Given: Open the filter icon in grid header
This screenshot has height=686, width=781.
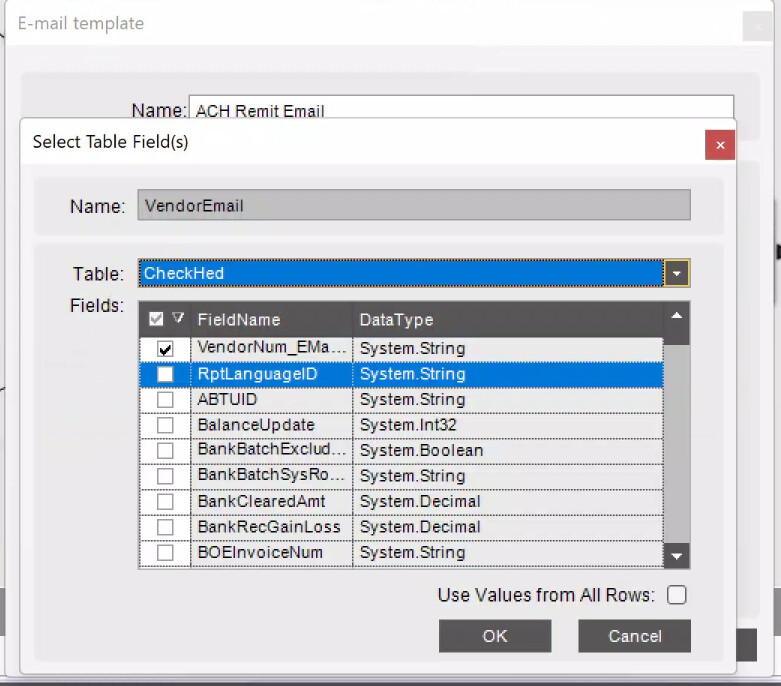Looking at the screenshot, I should pos(178,318).
